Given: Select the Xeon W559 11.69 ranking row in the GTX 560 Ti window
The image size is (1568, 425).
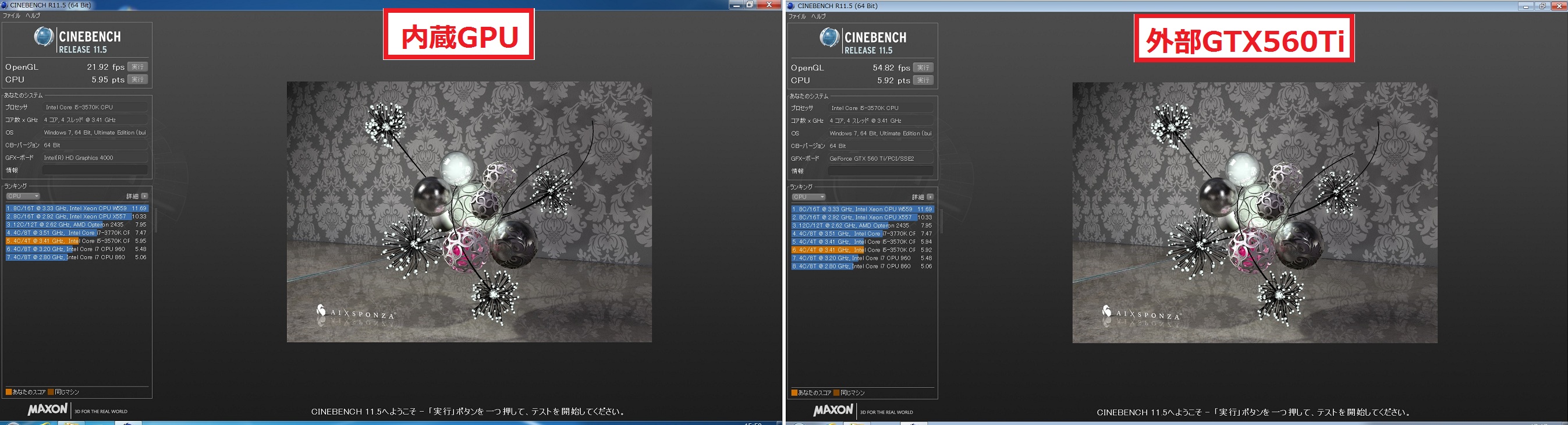Looking at the screenshot, I should [863, 209].
